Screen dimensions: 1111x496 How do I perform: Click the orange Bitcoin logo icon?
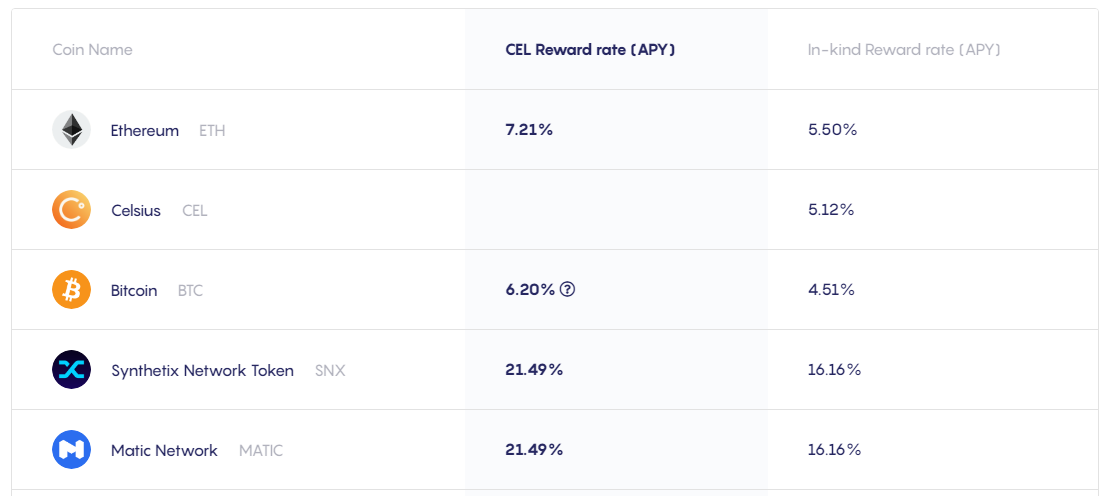(72, 290)
